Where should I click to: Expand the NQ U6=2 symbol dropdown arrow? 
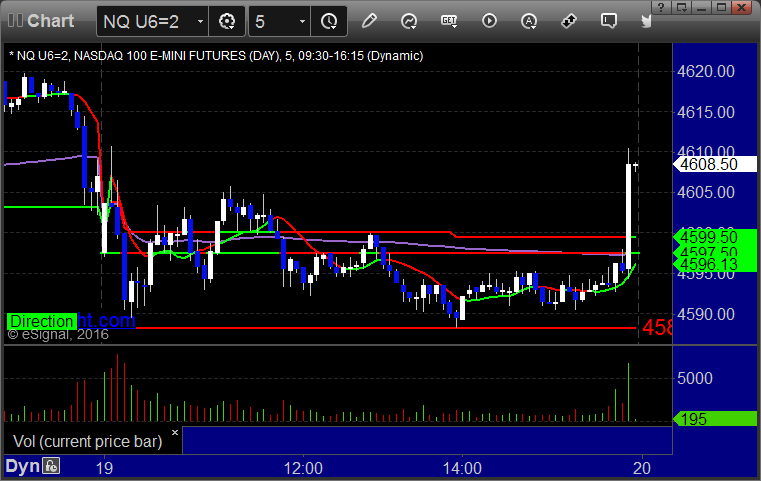(x=200, y=21)
